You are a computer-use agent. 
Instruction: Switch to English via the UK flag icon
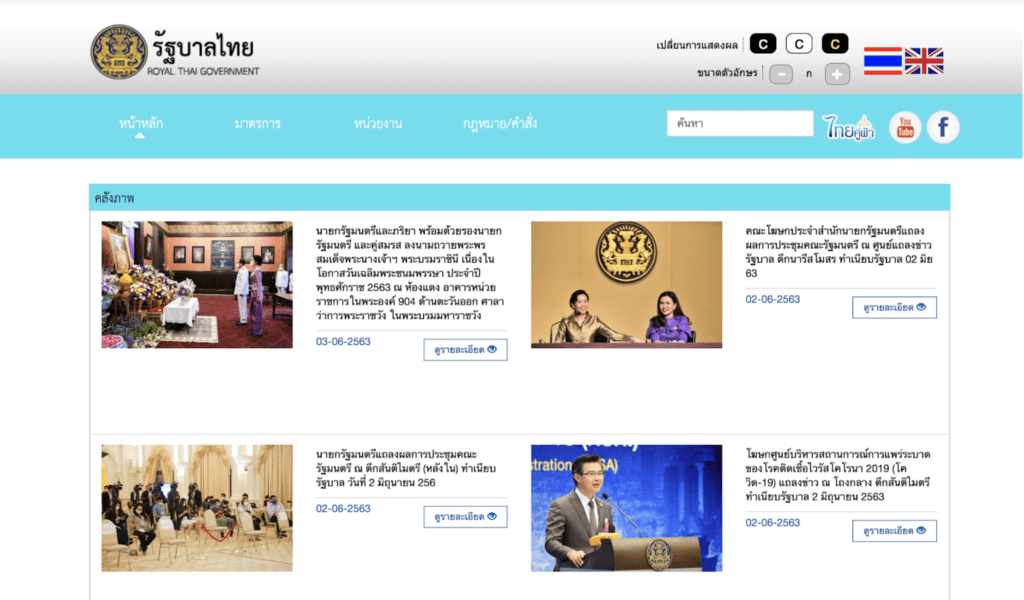[924, 60]
